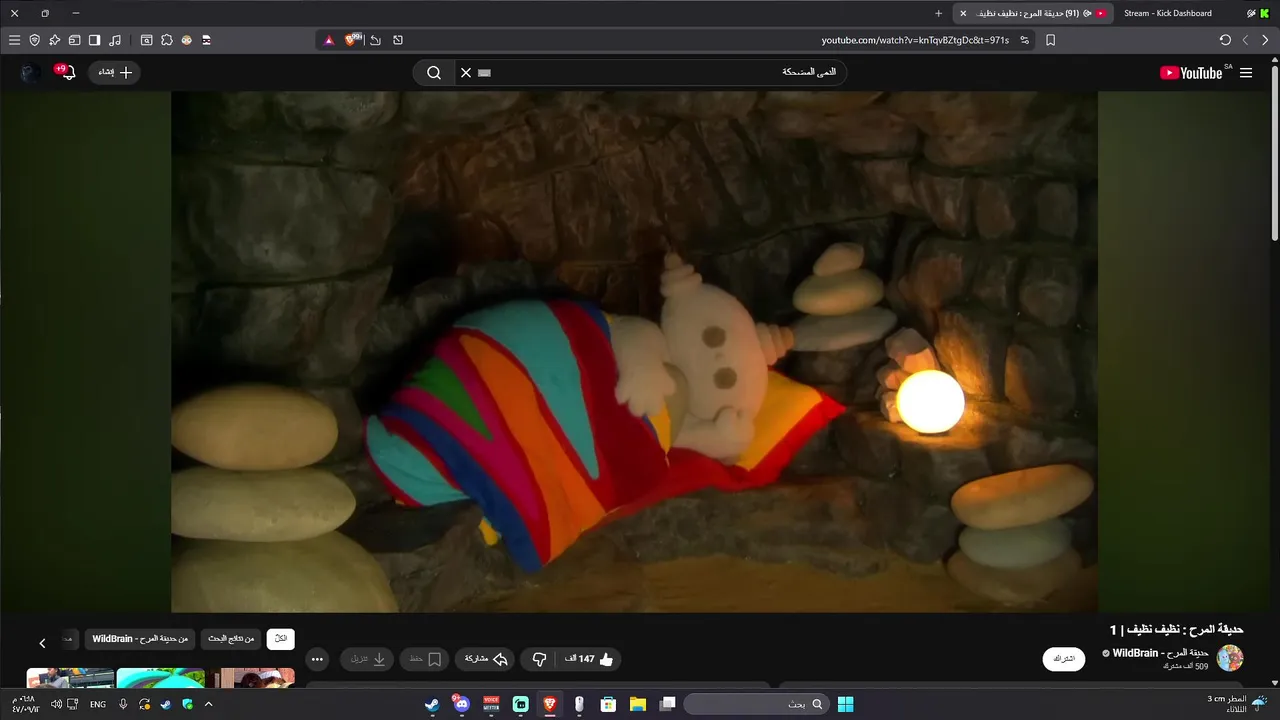The height and width of the screenshot is (720, 1280).
Task: Open the Brave browser taskbar icon
Action: [x=549, y=704]
